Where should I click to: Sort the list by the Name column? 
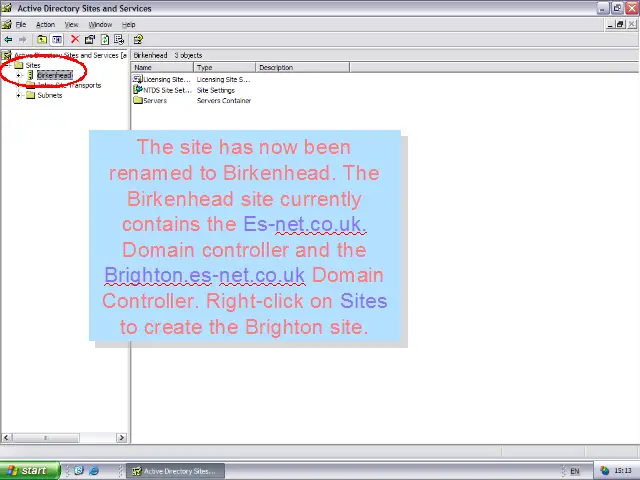(x=162, y=67)
